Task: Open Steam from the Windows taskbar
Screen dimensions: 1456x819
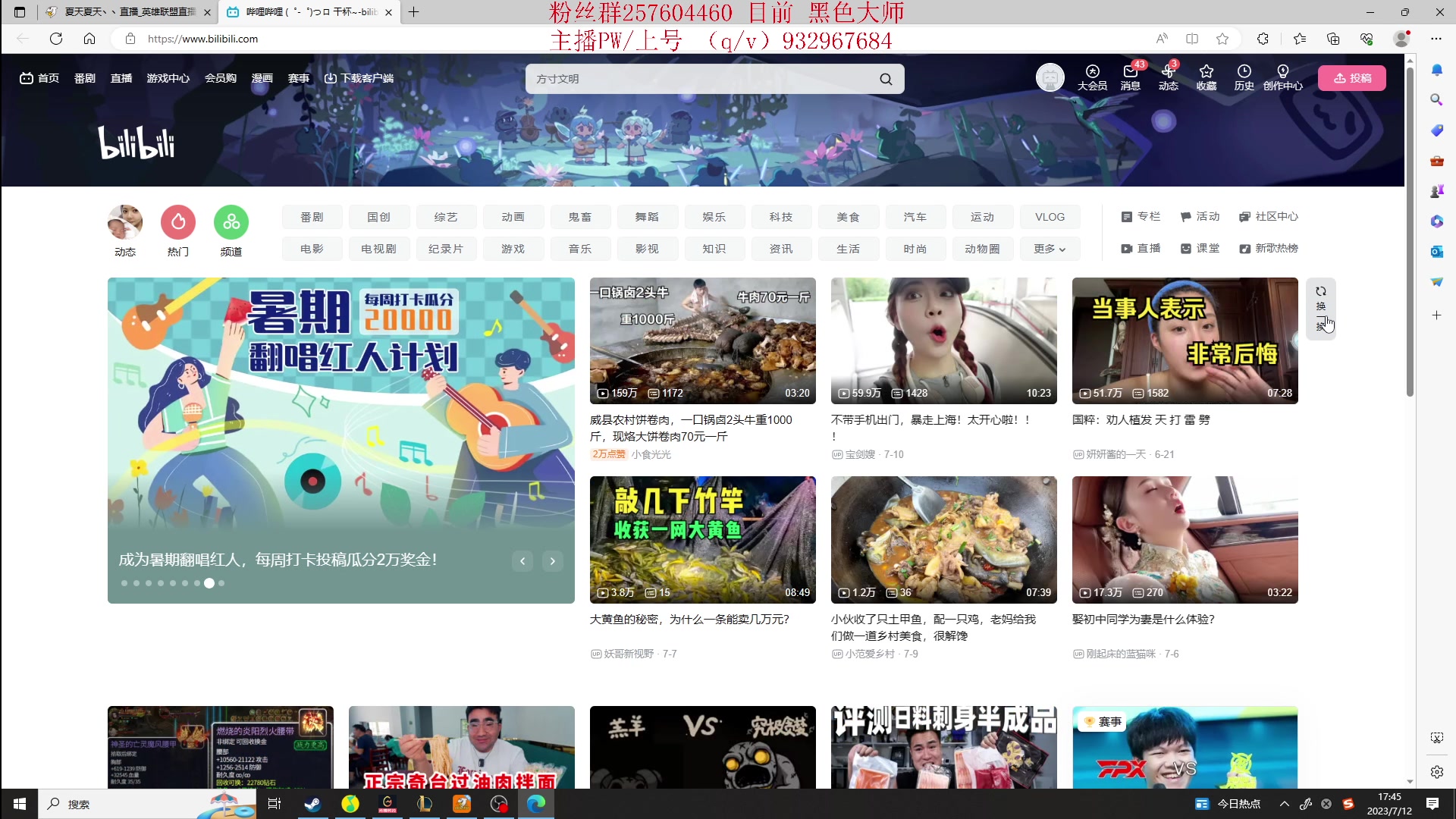Action: tap(312, 804)
